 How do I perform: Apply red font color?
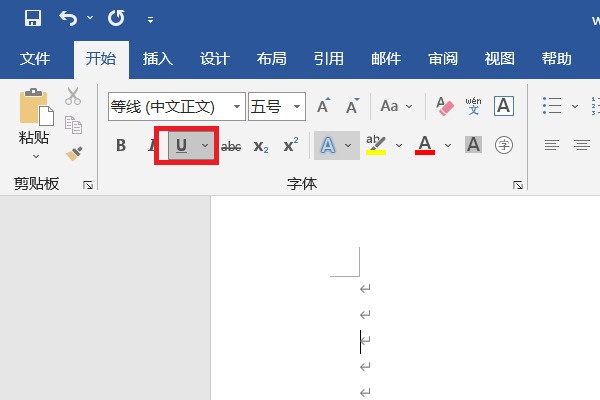point(425,145)
